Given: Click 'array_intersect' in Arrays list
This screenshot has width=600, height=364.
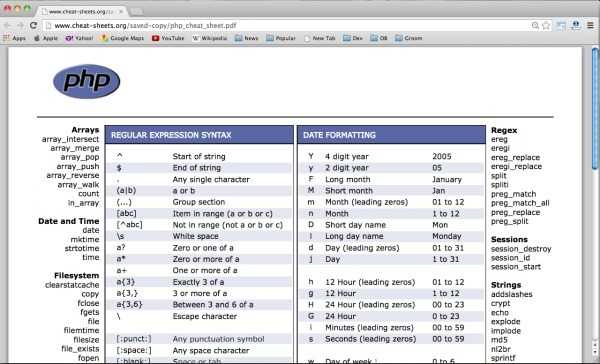Looking at the screenshot, I should (x=70, y=139).
